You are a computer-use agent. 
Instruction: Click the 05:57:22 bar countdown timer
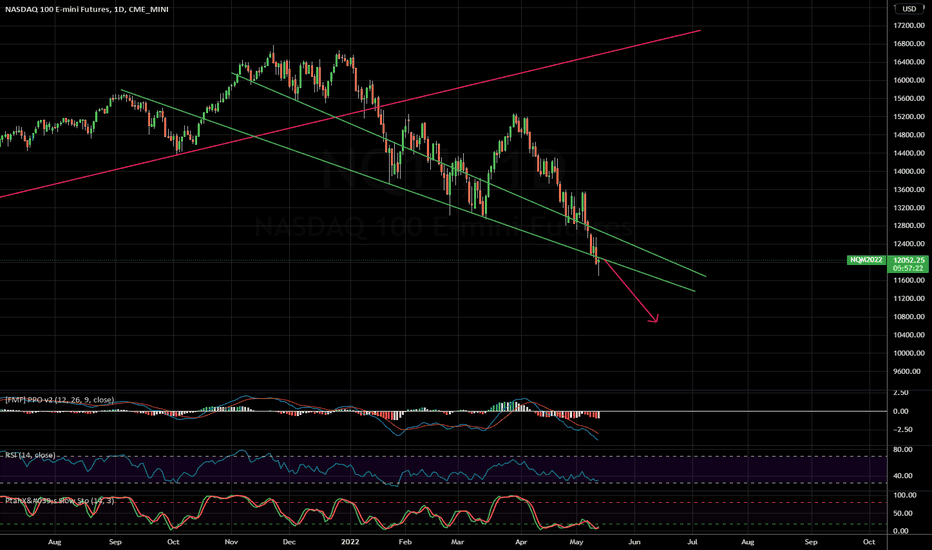coord(909,269)
